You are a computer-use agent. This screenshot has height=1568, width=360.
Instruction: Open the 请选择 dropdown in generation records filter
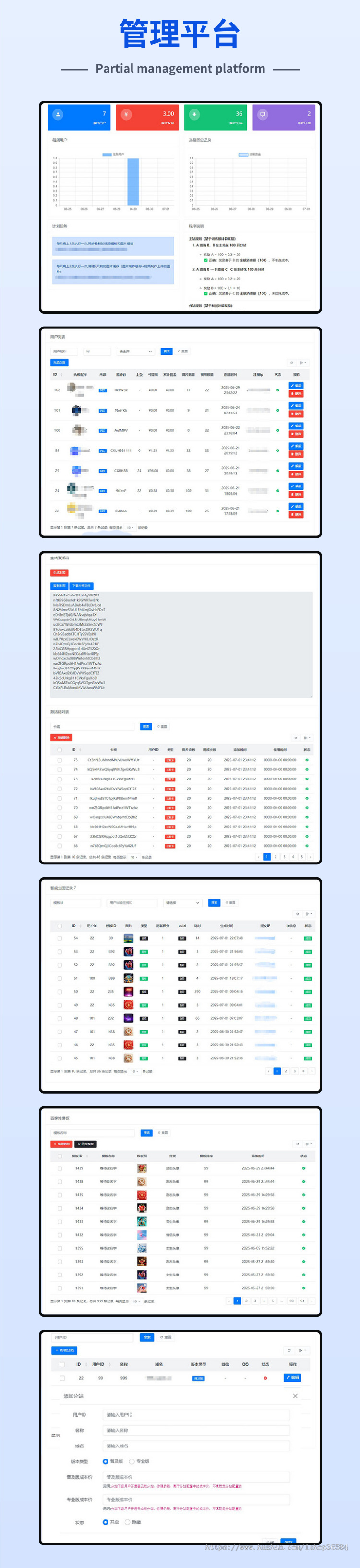point(182,903)
